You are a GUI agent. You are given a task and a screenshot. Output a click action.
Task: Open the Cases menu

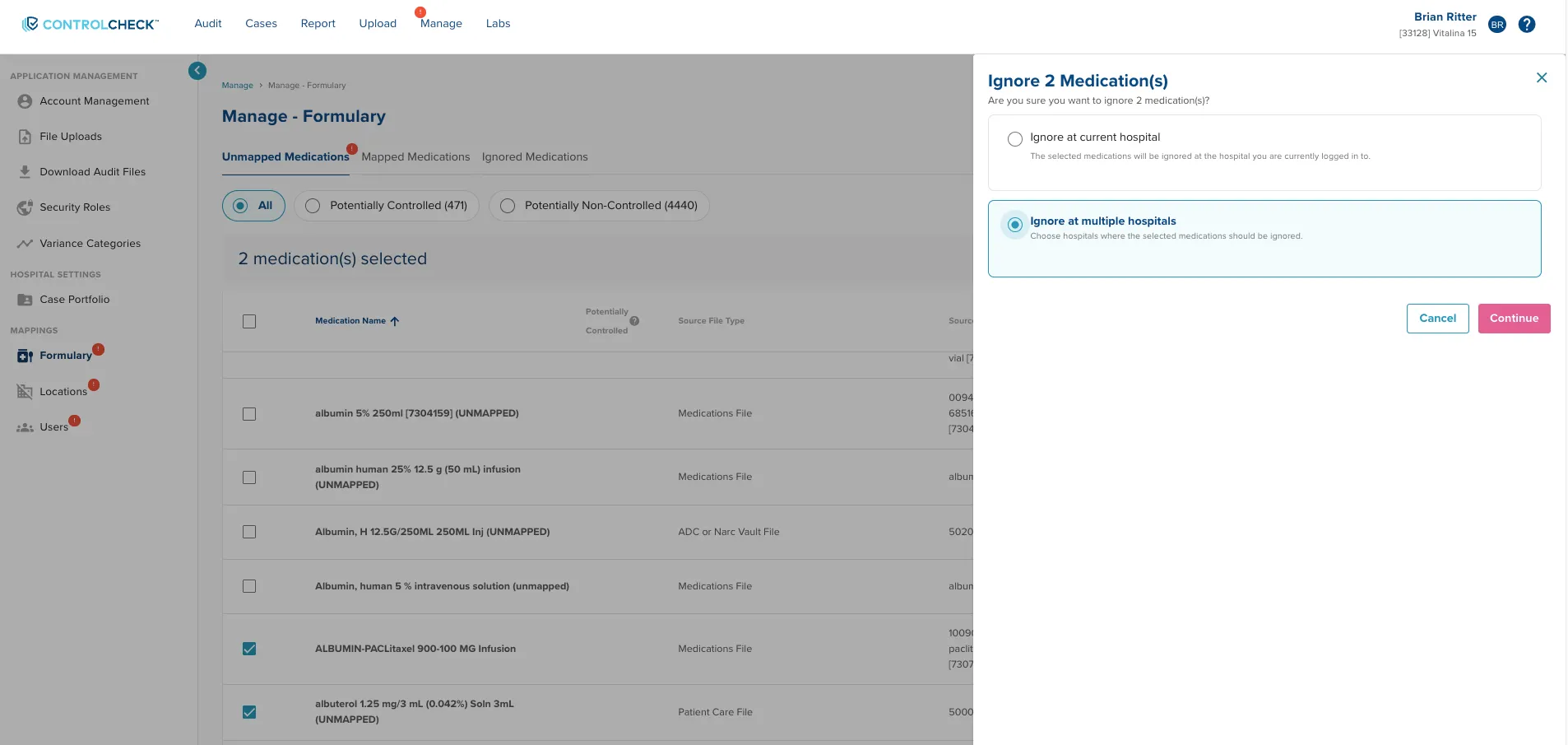[261, 24]
